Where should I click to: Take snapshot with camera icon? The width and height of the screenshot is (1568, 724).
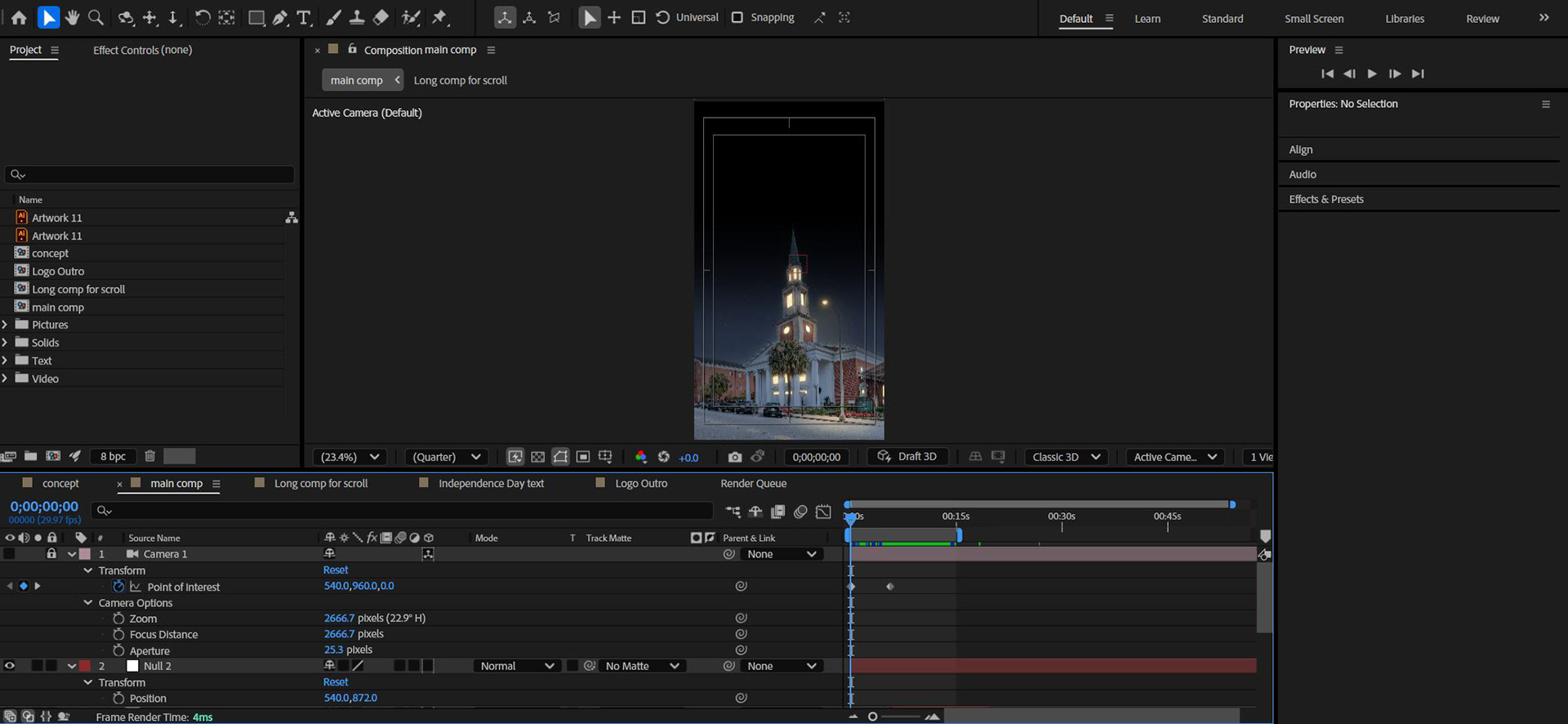[x=735, y=457]
